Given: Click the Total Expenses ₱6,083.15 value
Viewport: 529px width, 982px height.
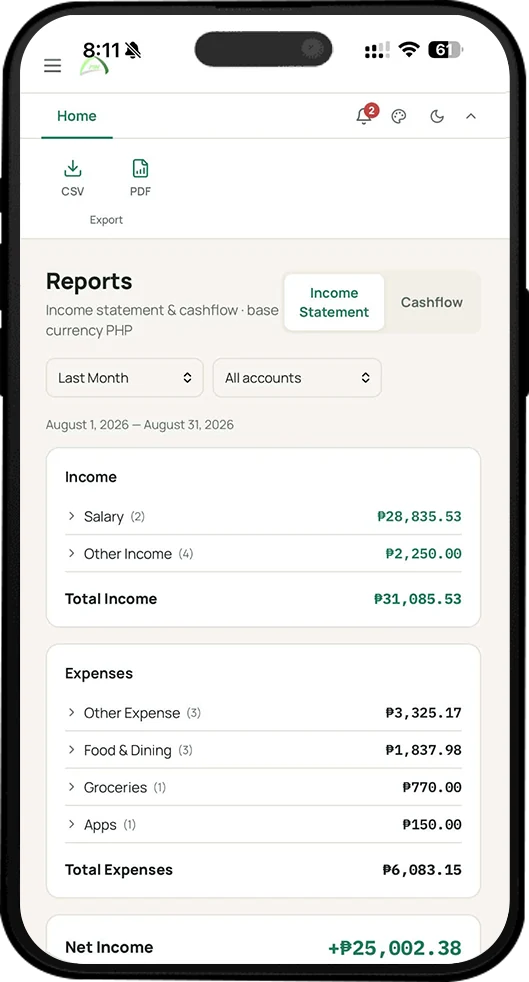Looking at the screenshot, I should pyautogui.click(x=422, y=870).
